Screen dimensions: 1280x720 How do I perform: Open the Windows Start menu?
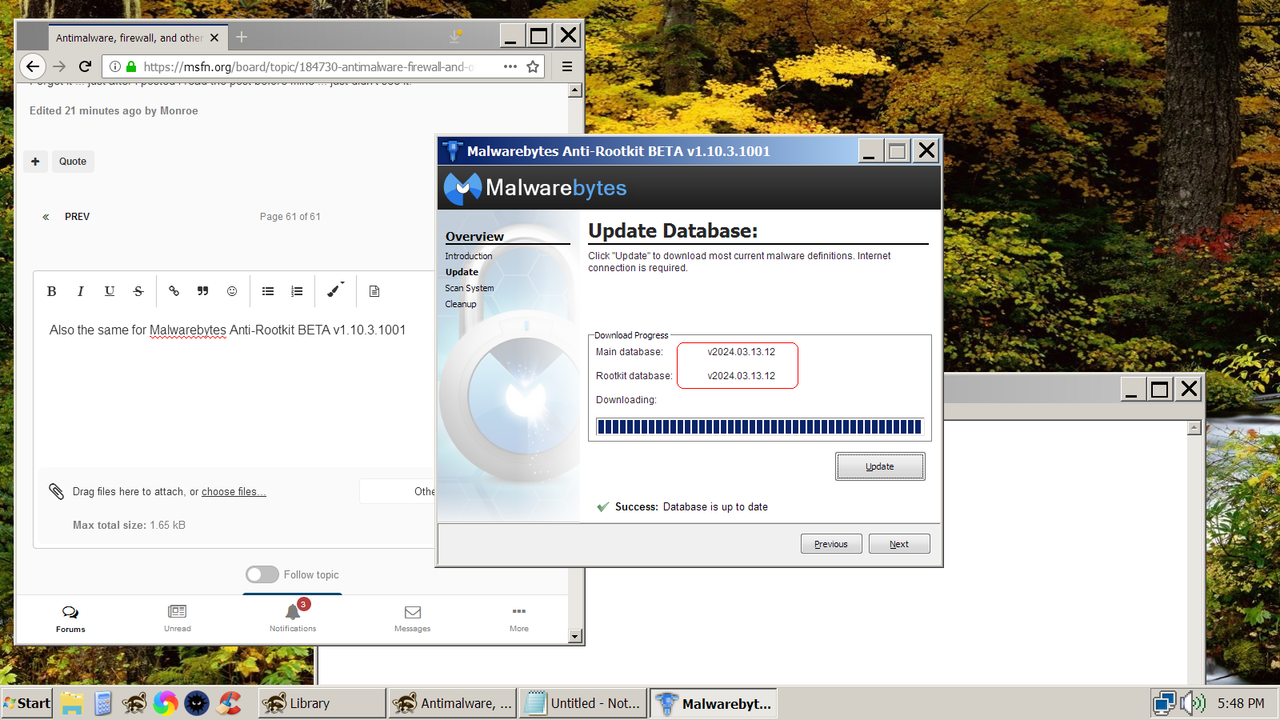click(27, 703)
